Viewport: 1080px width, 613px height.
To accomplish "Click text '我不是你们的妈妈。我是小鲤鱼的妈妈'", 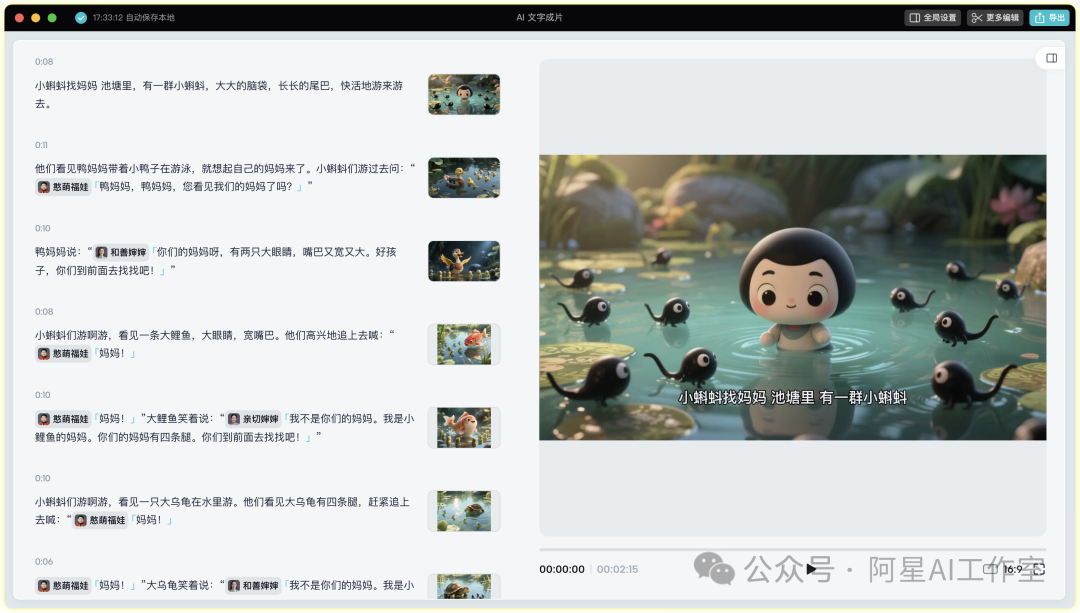I will (225, 428).
